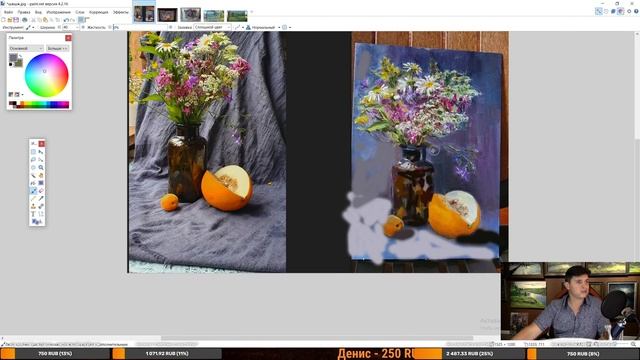Viewport: 640px width, 360px height.
Task: Click the Print toolbar icon
Action: pyautogui.click(x=24, y=20)
